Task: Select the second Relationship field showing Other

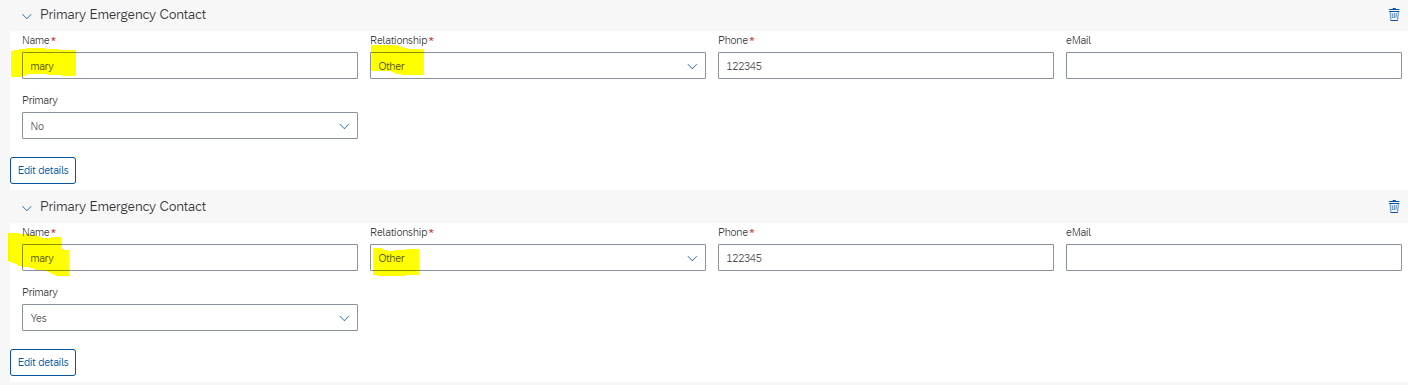Action: pos(538,258)
